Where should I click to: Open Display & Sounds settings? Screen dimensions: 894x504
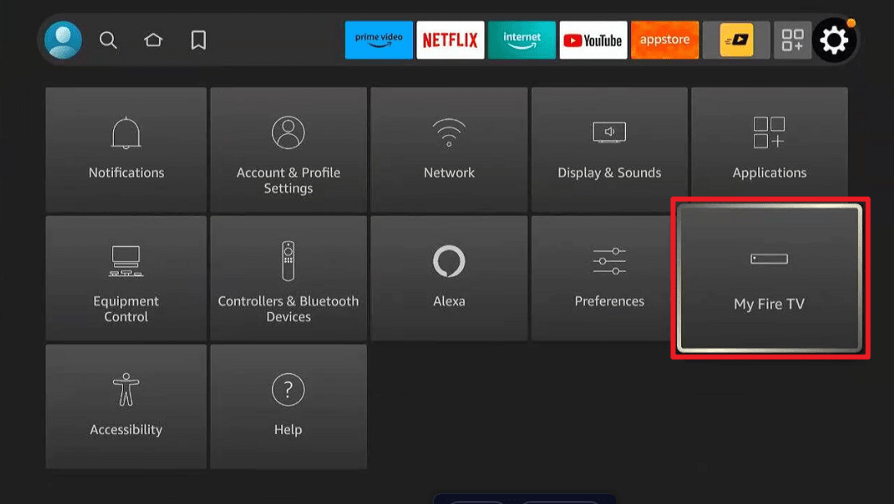[609, 149]
